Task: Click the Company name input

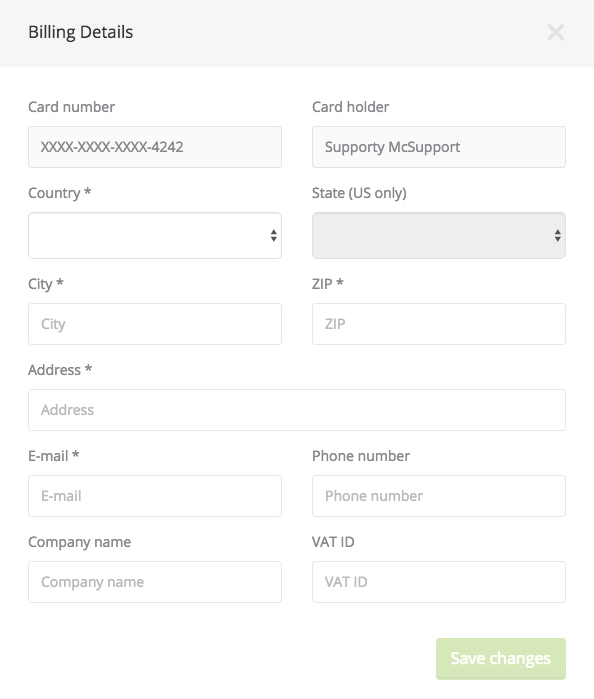Action: 155,582
